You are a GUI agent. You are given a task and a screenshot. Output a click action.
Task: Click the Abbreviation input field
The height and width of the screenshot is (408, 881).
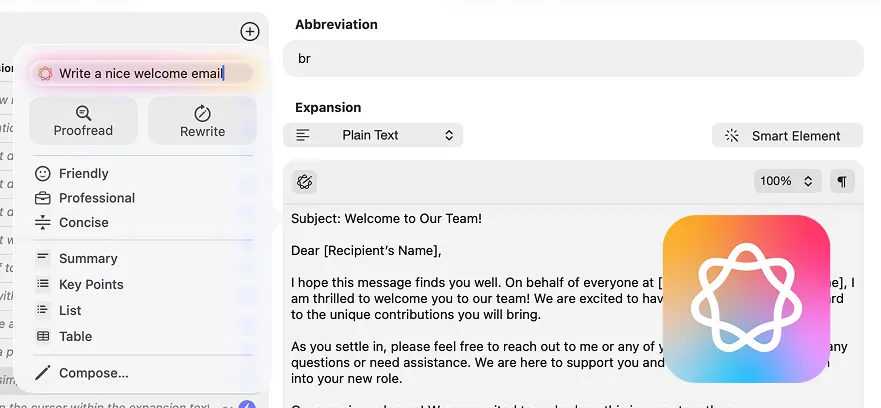coord(572,59)
